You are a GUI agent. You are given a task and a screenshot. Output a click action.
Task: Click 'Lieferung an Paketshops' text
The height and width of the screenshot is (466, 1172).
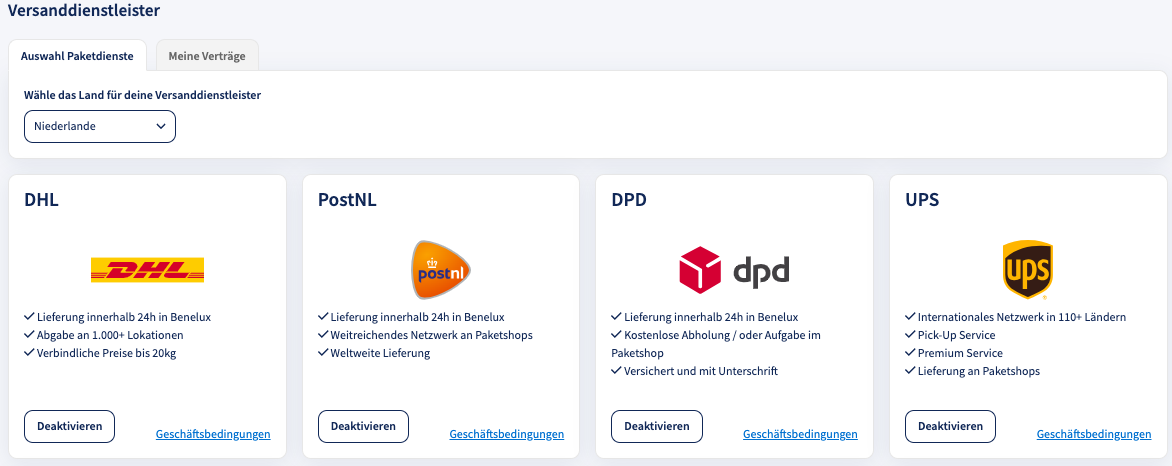[x=978, y=371]
